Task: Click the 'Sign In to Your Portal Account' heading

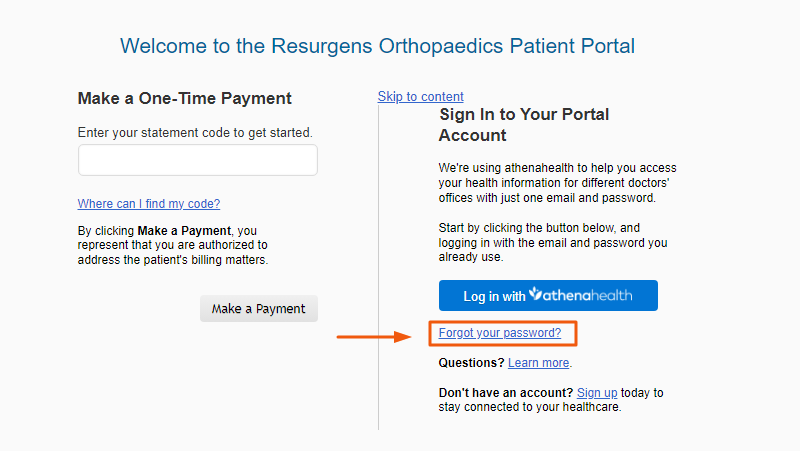Action: click(x=524, y=124)
